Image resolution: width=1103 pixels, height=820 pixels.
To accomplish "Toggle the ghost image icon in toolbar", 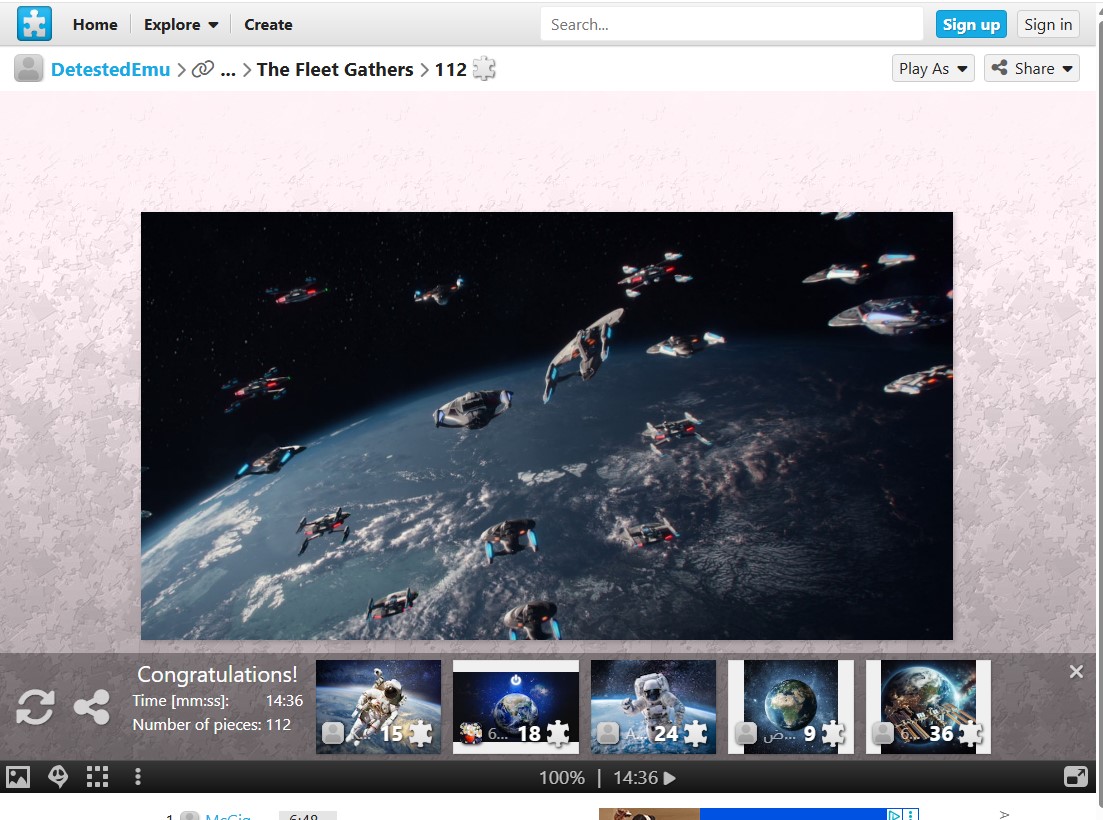I will click(58, 777).
